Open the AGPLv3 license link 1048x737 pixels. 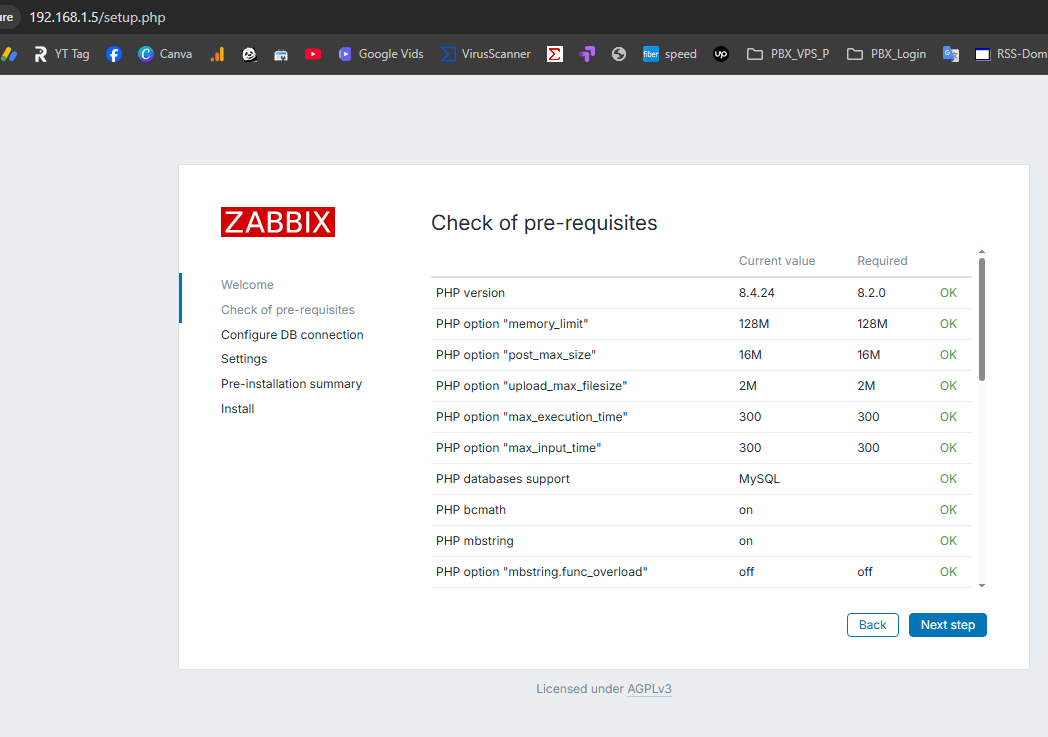649,689
